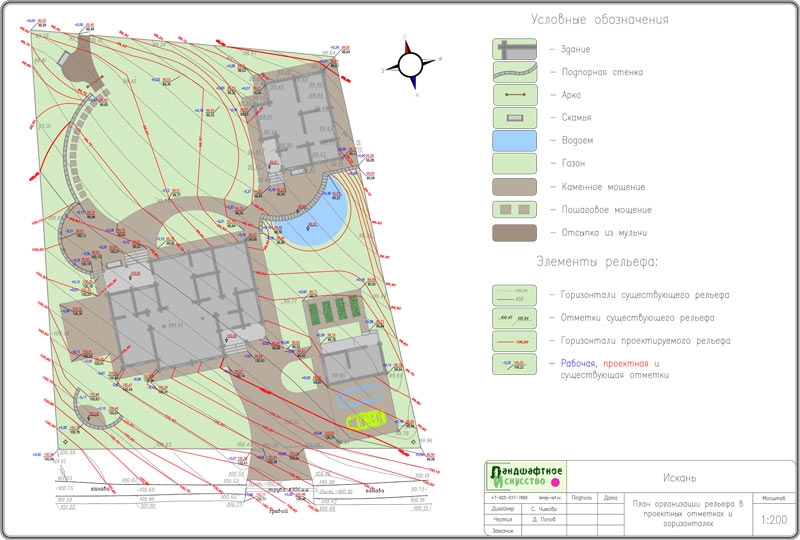The image size is (800, 540).
Task: Click the Подпись column header
Action: pyautogui.click(x=582, y=498)
